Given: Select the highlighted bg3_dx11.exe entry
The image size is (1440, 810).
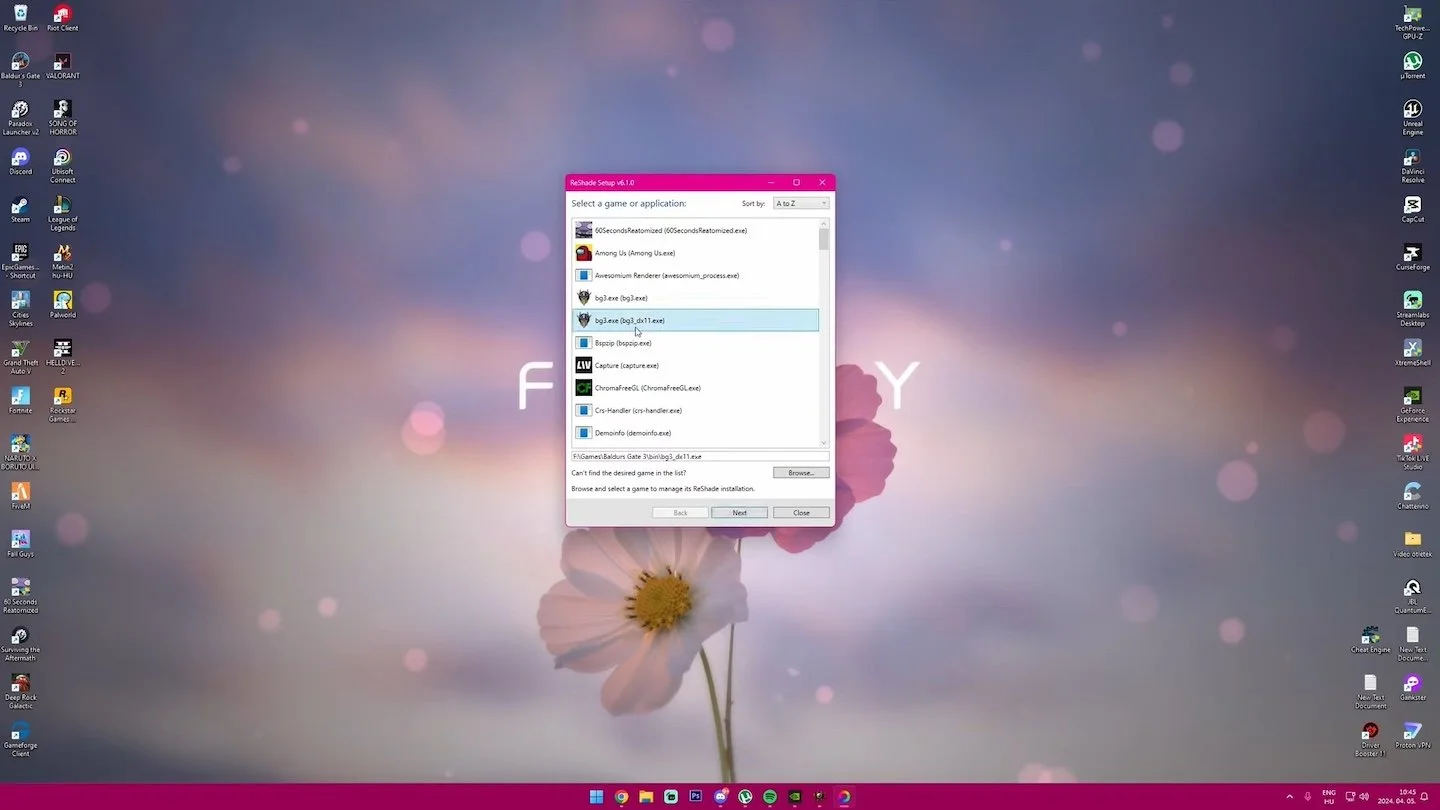Looking at the screenshot, I should click(695, 320).
